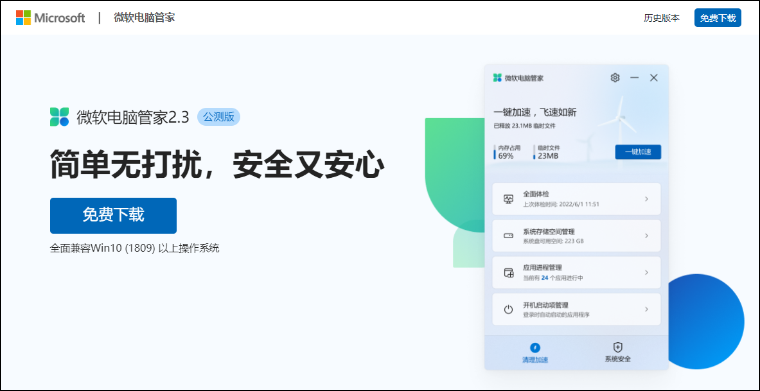Click 一键加速，飞速如新 headline in app

pos(535,112)
